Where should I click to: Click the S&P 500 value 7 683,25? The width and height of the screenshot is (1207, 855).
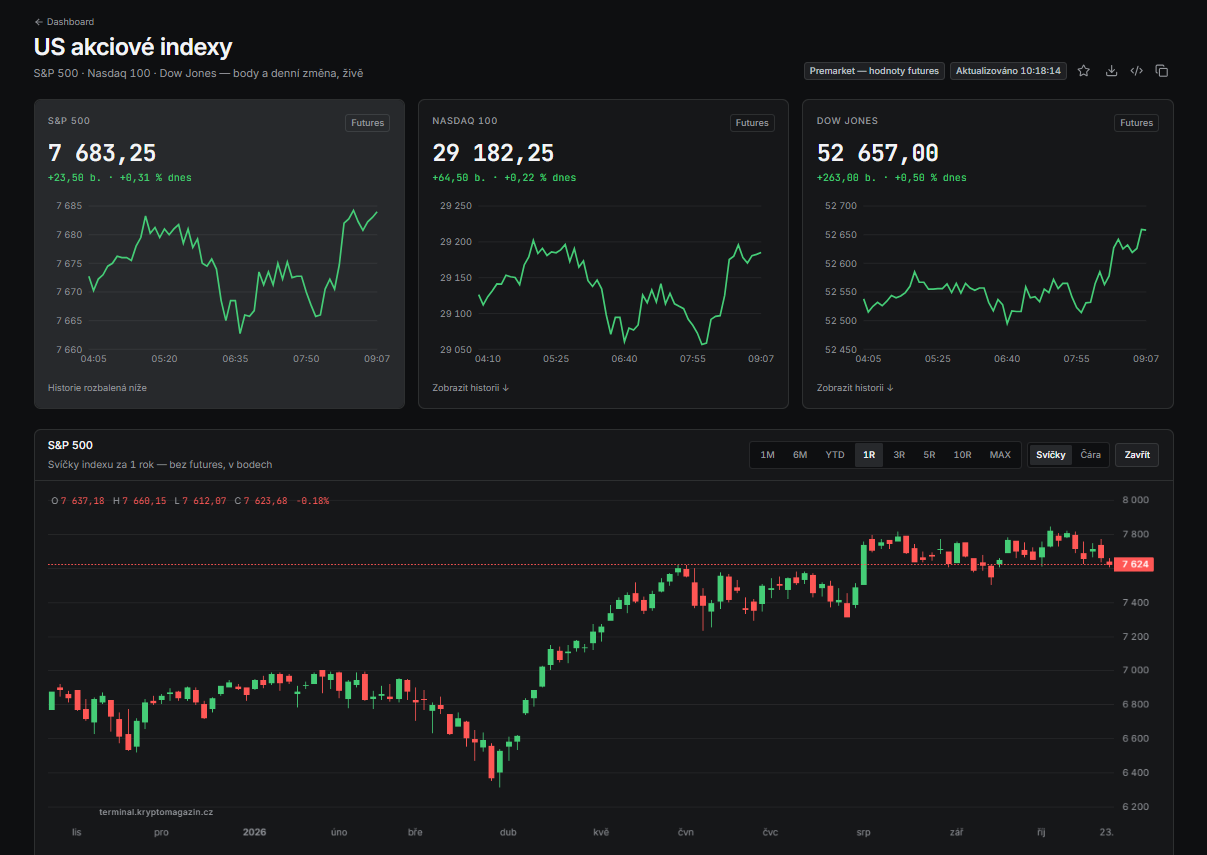[102, 153]
